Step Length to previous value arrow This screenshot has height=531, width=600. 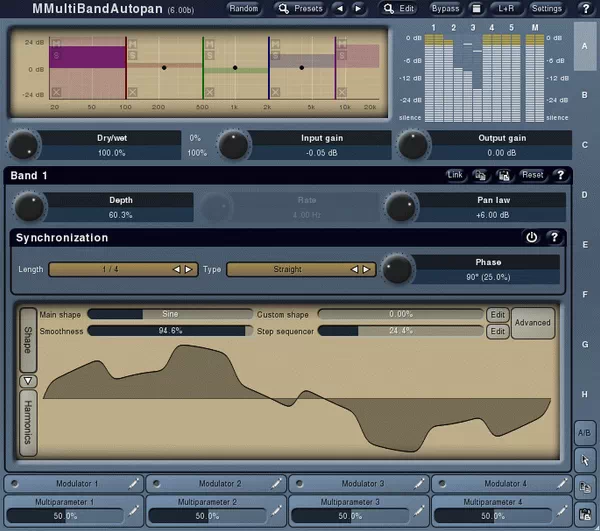tap(177, 269)
